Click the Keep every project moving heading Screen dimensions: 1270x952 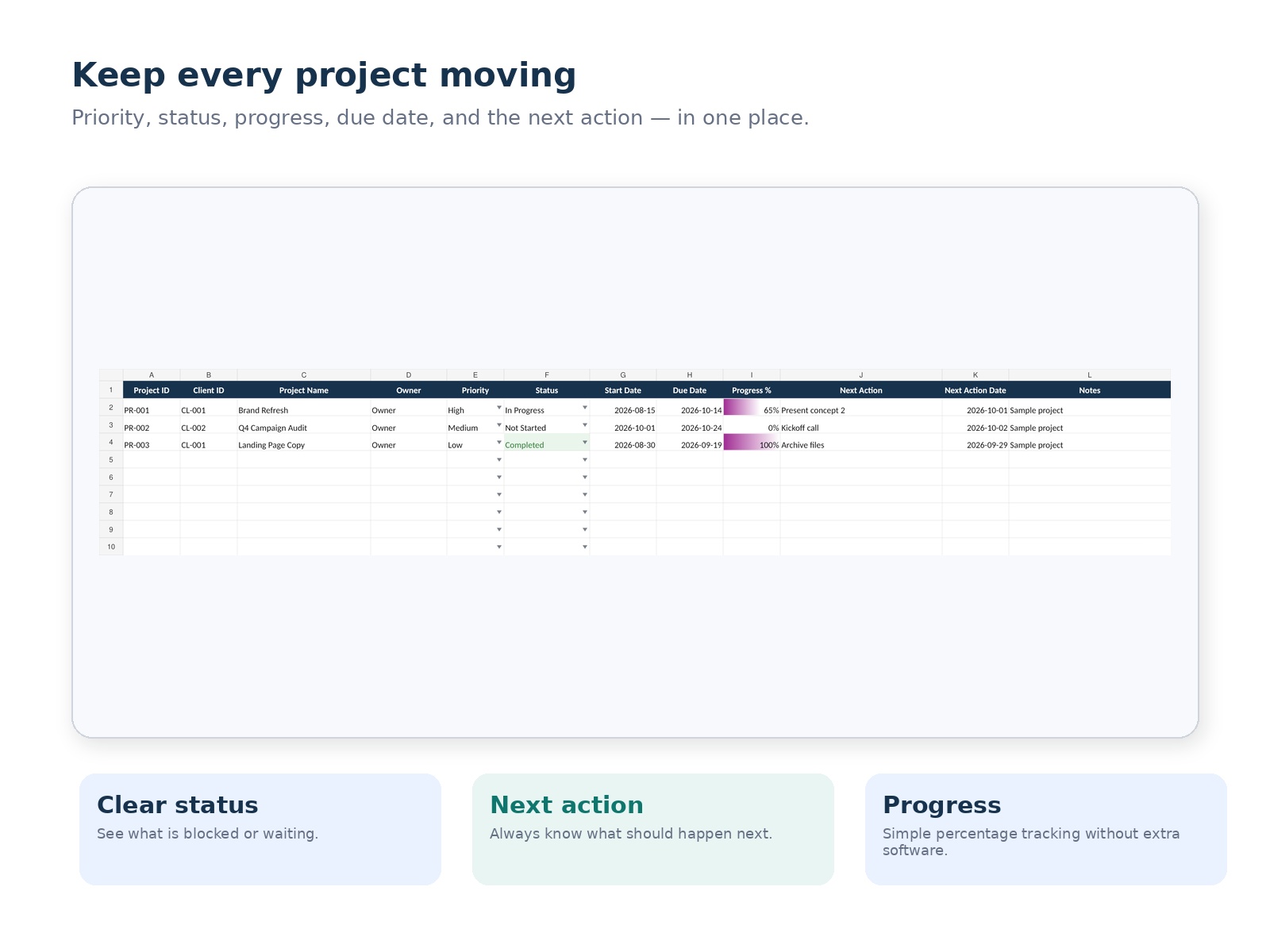324,75
